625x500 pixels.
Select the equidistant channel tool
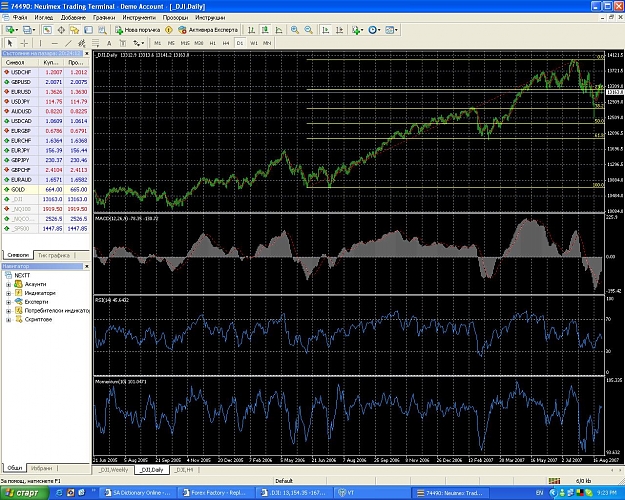(82, 43)
